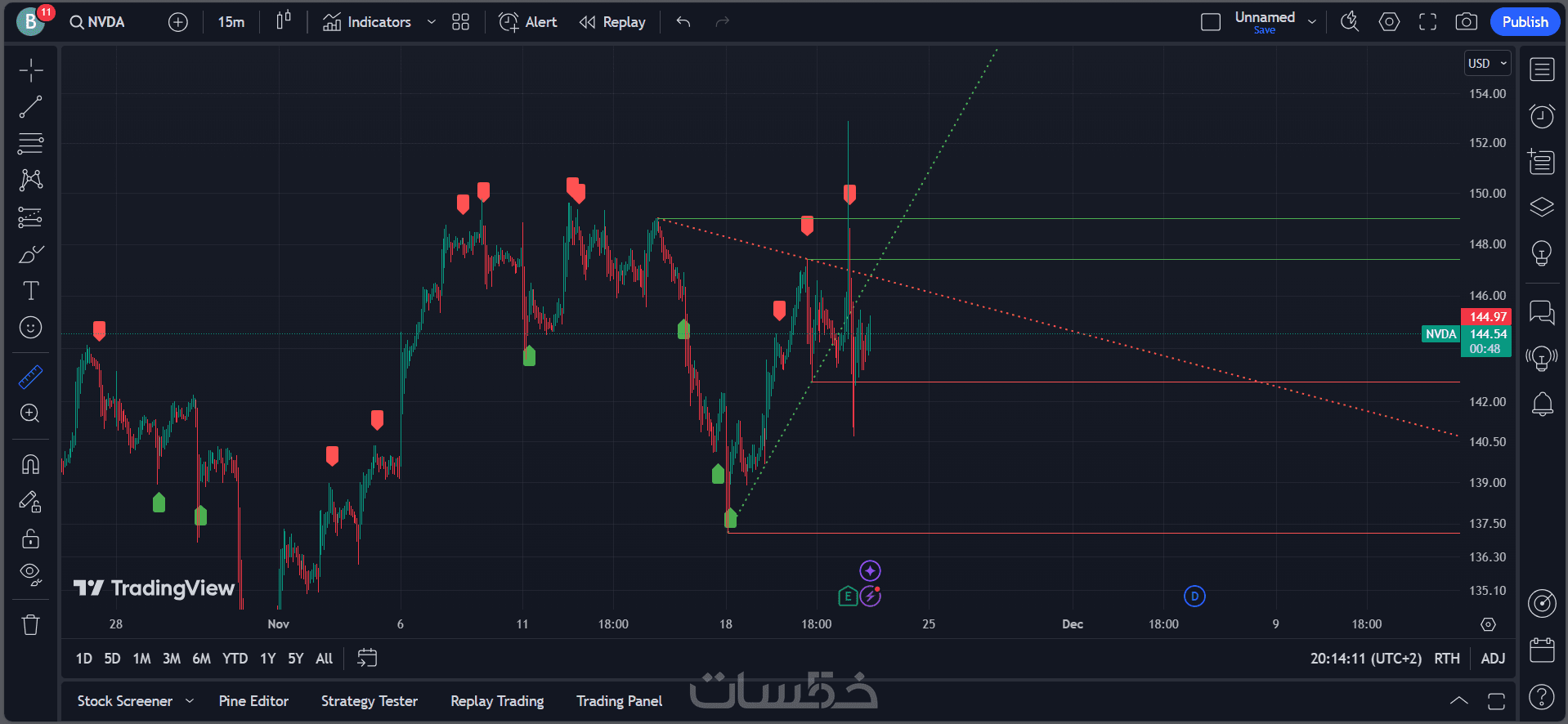This screenshot has height=724, width=1568.
Task: Select the text annotation tool
Action: tap(31, 291)
